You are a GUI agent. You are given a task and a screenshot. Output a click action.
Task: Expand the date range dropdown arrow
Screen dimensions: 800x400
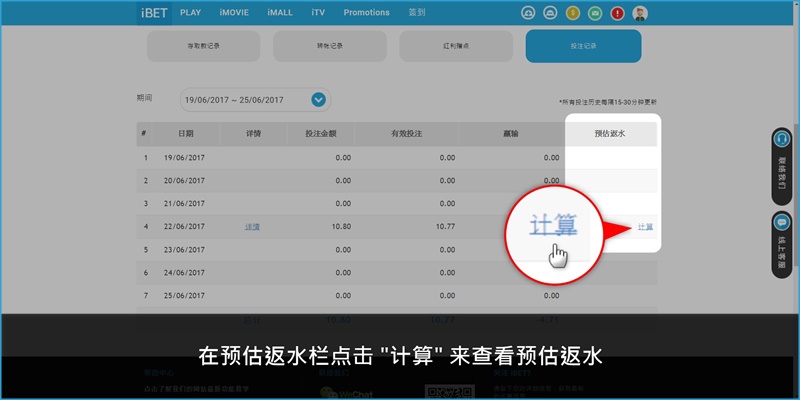[318, 100]
